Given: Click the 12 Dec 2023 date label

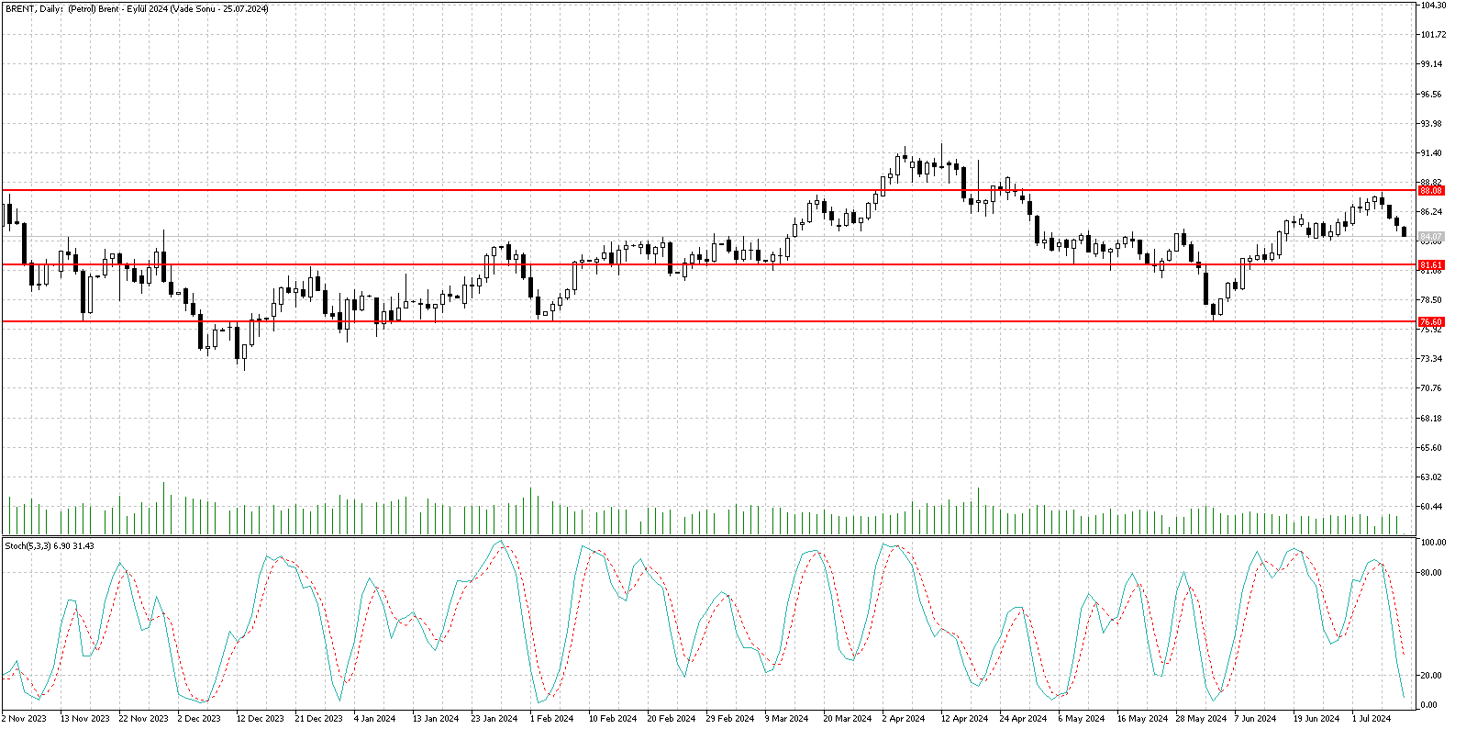Looking at the screenshot, I should pyautogui.click(x=260, y=718).
